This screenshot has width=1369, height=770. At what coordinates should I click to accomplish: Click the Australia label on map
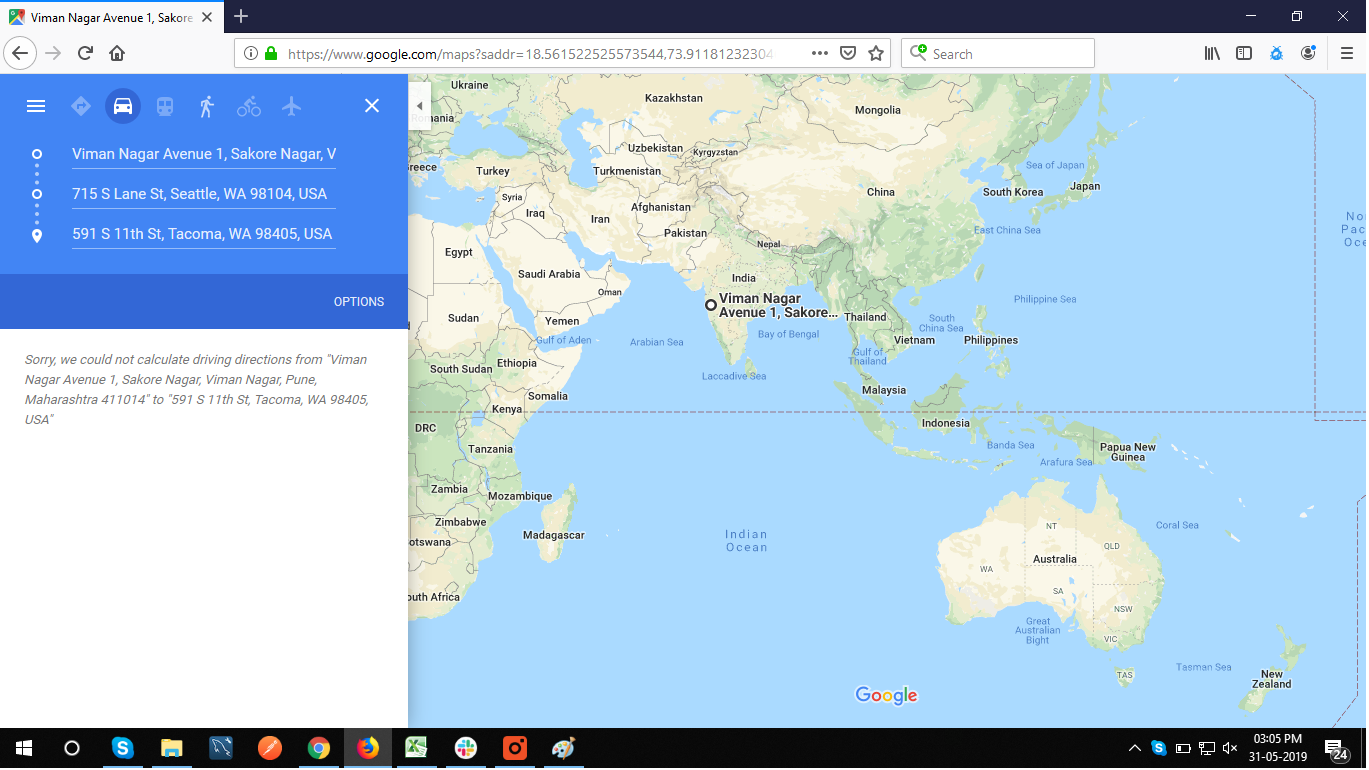[1055, 559]
